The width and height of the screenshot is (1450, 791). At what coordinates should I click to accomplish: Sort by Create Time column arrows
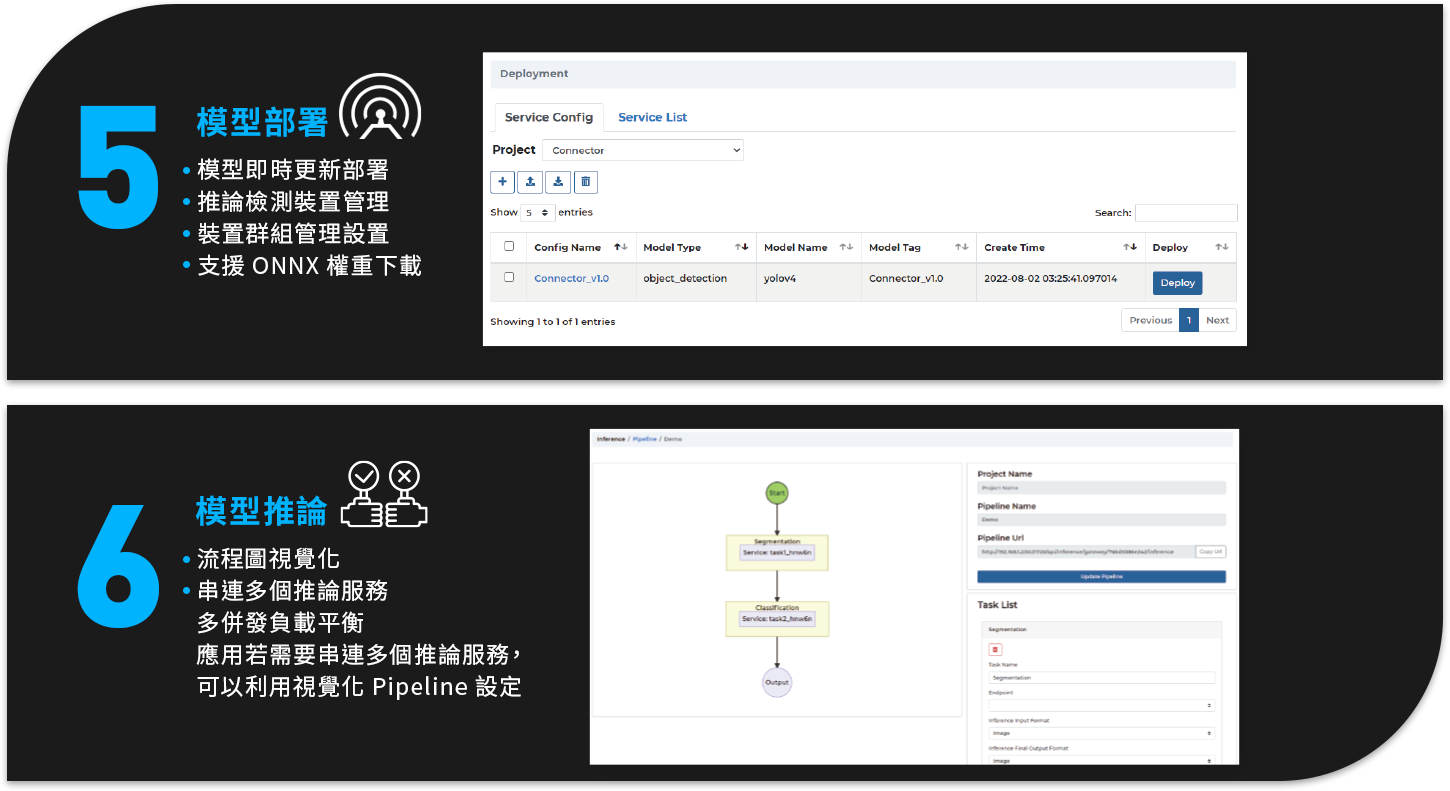click(x=1130, y=247)
